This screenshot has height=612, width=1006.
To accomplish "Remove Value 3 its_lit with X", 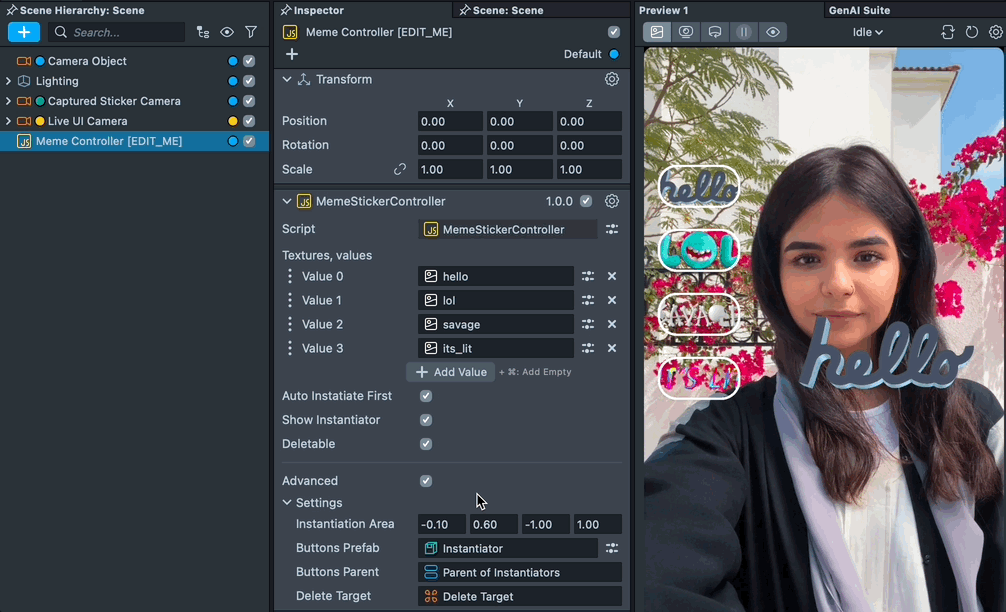I will click(612, 348).
